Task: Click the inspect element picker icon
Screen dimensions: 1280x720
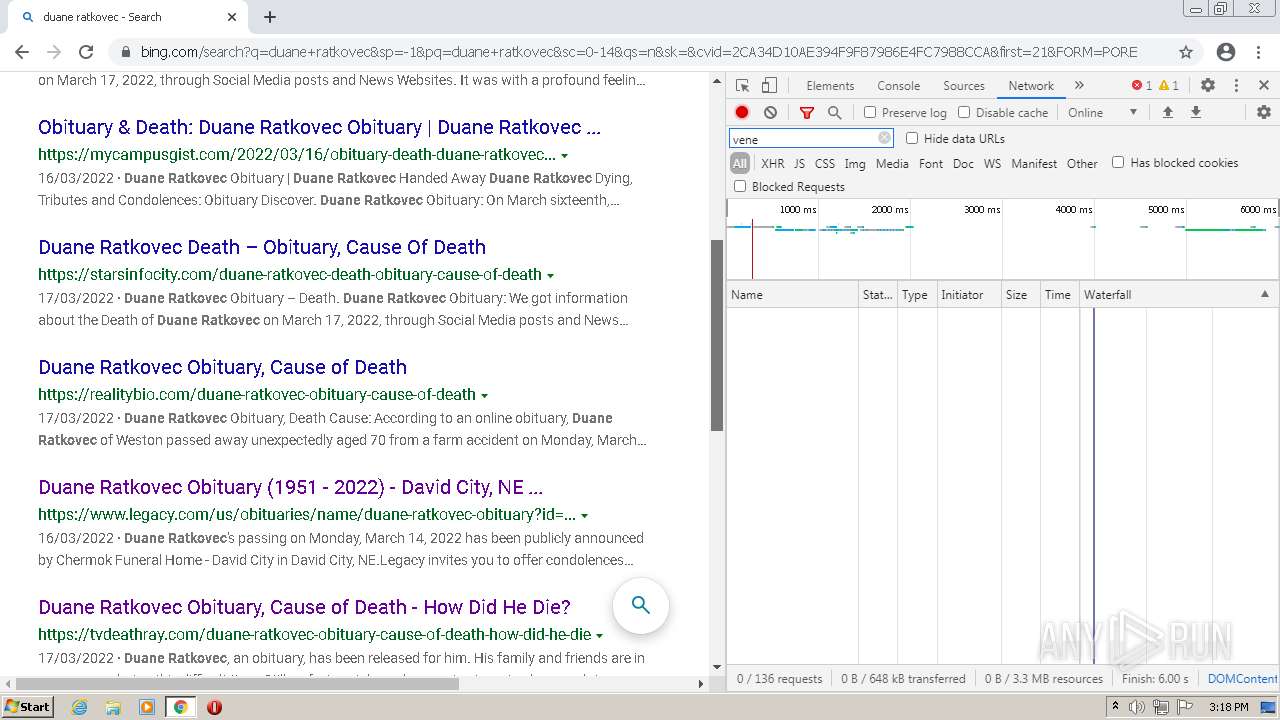Action: pos(742,86)
